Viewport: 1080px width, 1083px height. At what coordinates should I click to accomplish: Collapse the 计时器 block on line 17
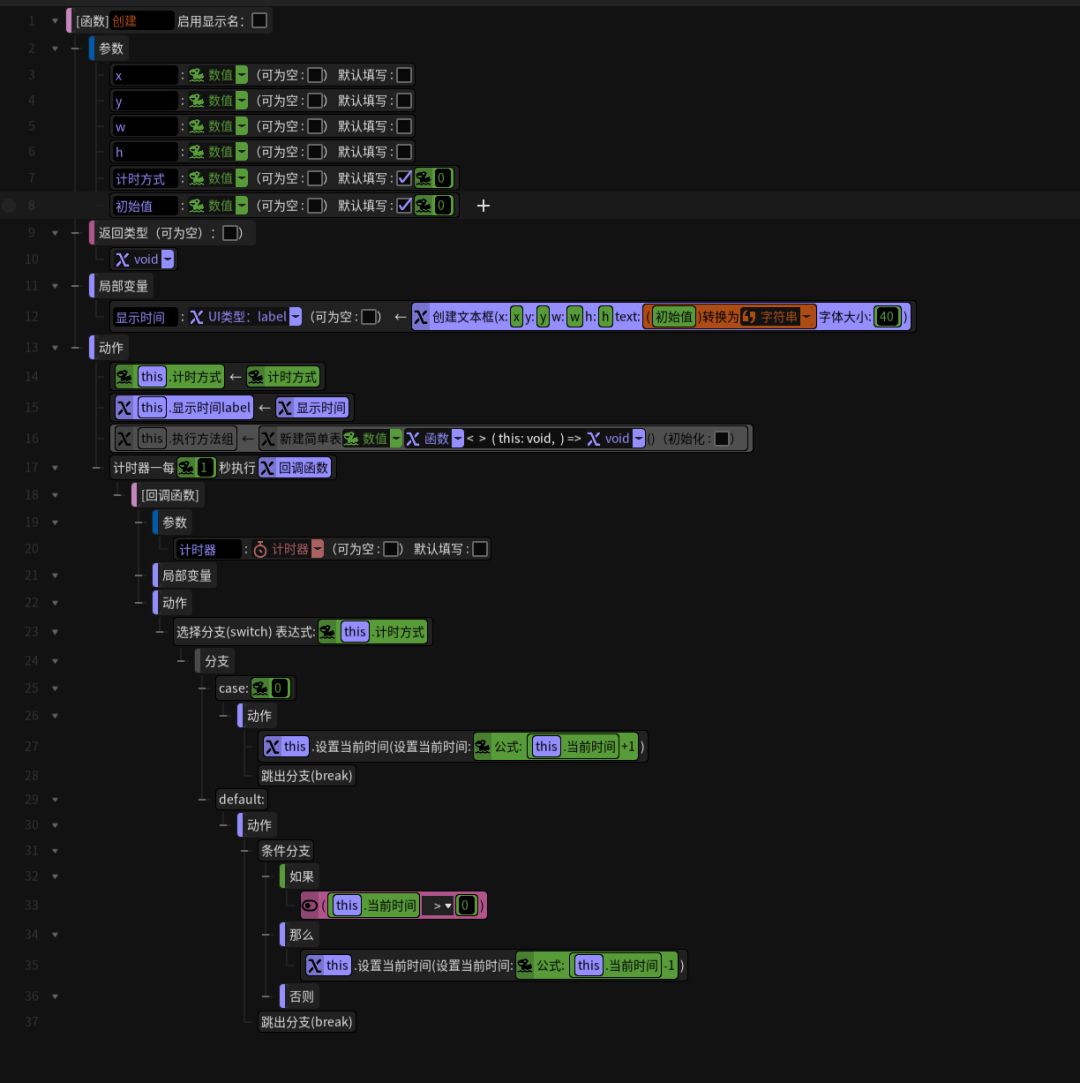tap(55, 468)
